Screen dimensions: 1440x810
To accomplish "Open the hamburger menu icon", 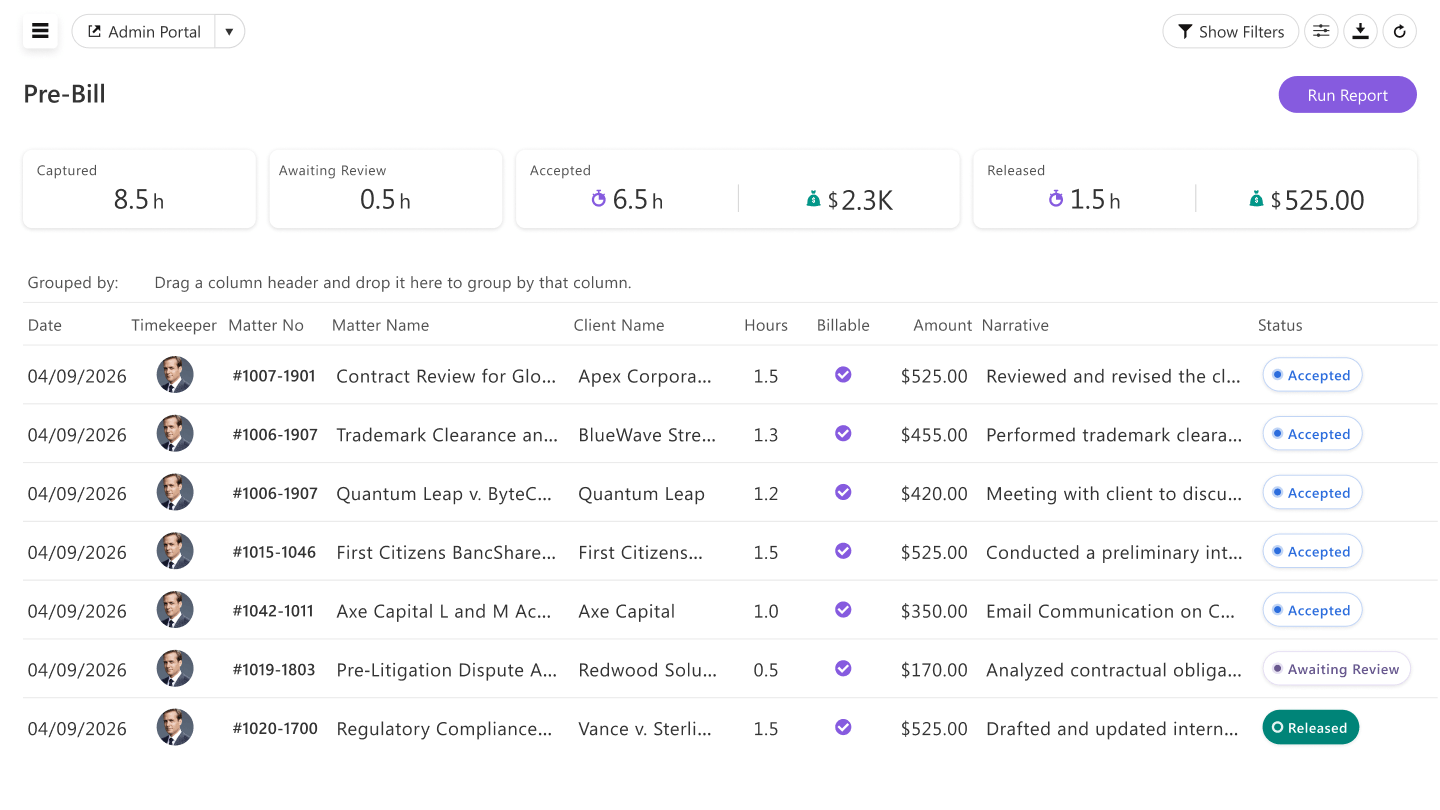I will pos(40,31).
